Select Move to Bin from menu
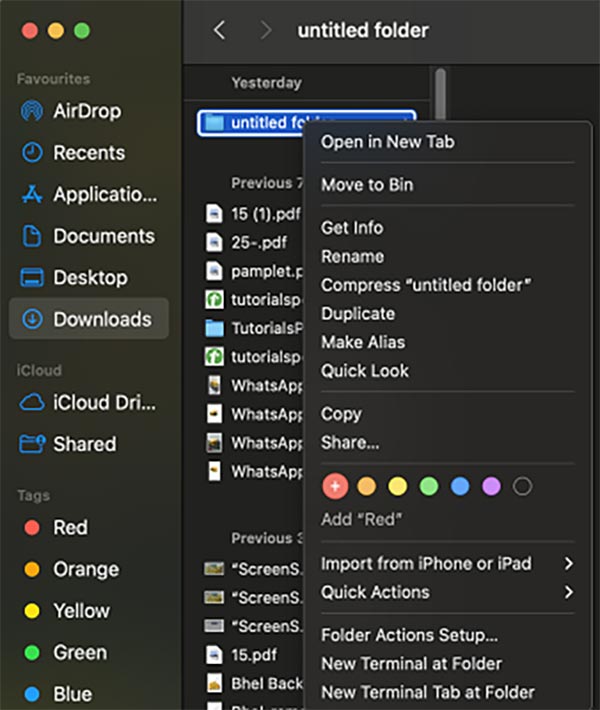The image size is (600, 710). pyautogui.click(x=366, y=185)
